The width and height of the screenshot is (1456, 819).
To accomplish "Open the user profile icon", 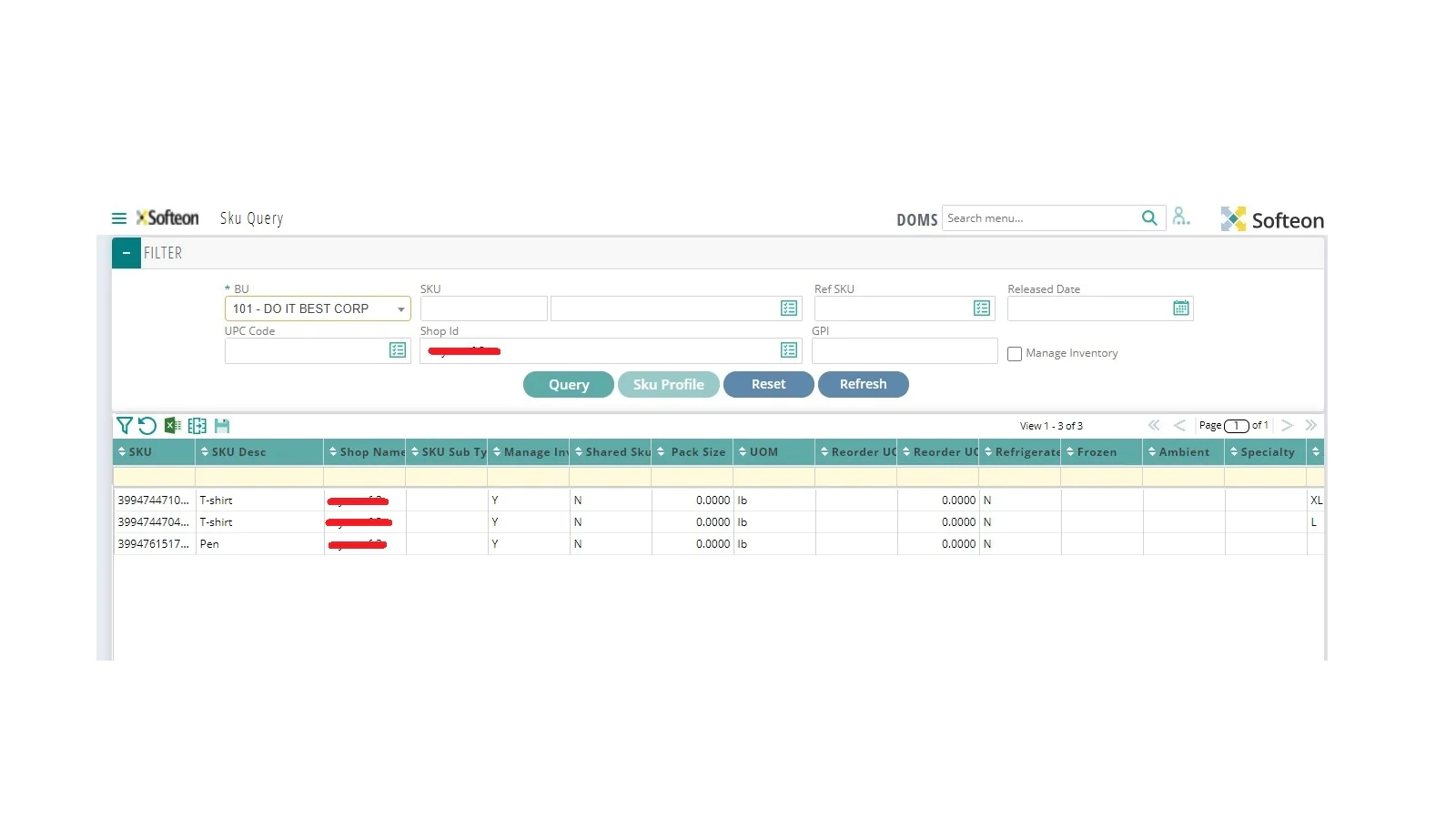I will coord(1181,217).
